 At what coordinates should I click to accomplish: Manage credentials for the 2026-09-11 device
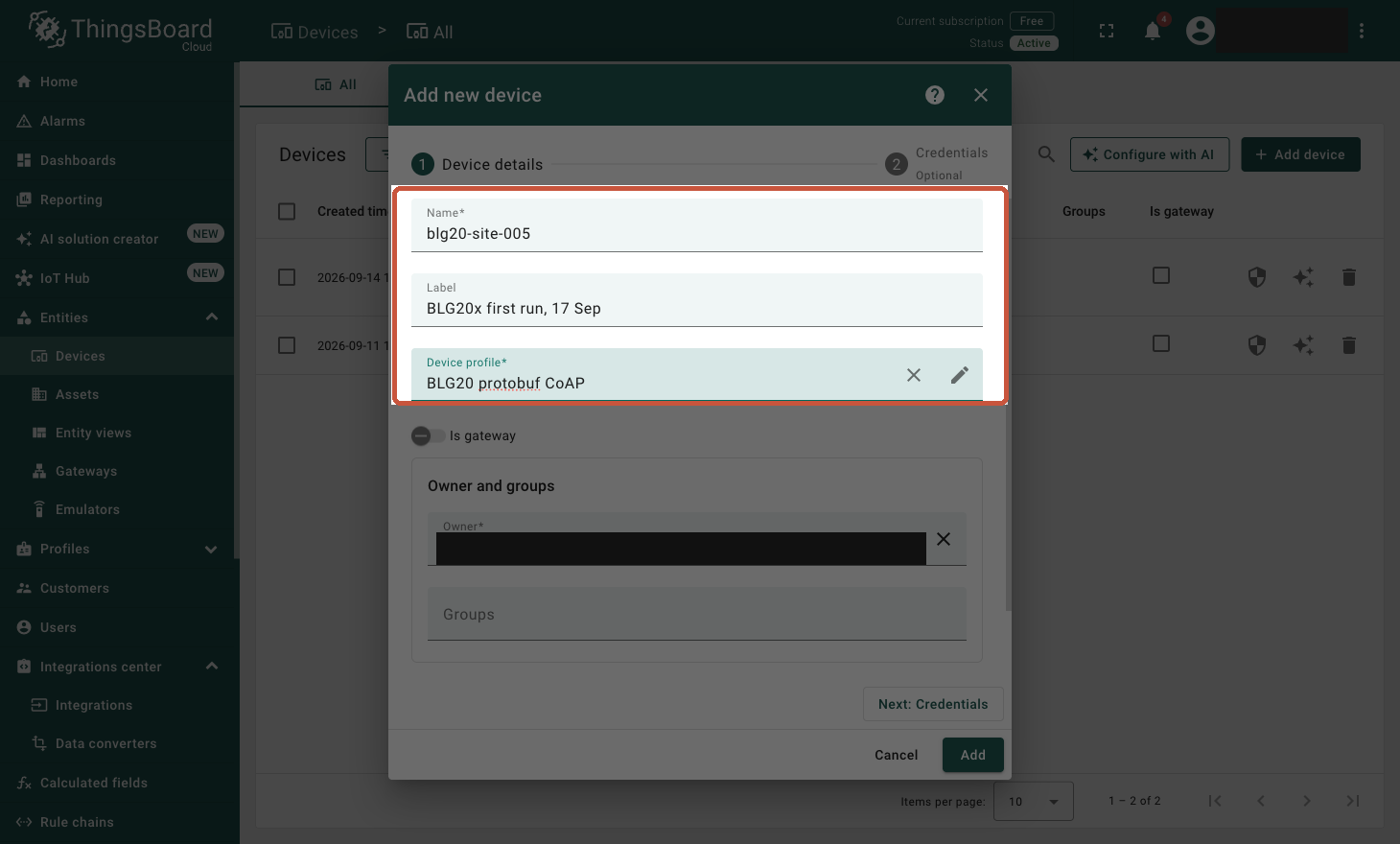click(1257, 345)
